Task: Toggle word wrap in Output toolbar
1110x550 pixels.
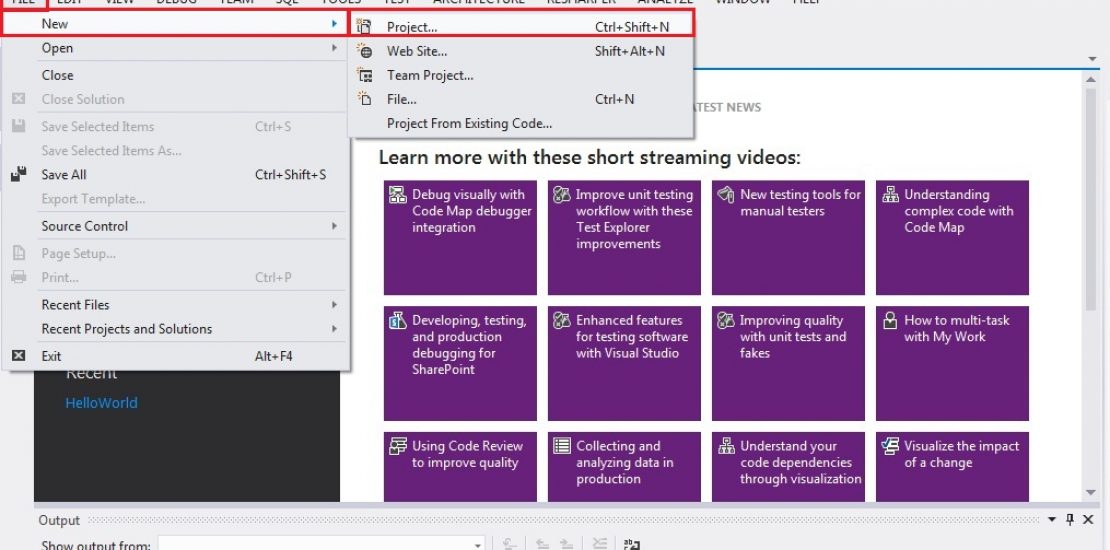Action: click(x=631, y=545)
